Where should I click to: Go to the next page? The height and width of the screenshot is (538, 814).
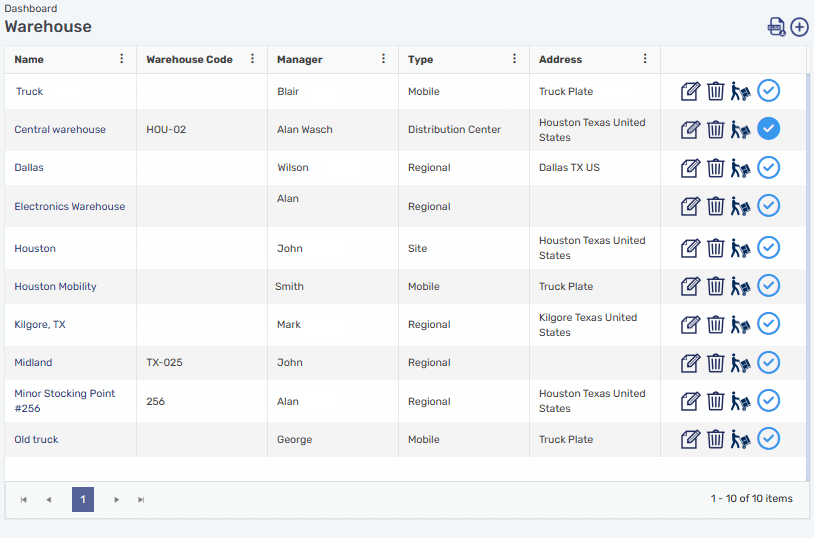pos(116,500)
